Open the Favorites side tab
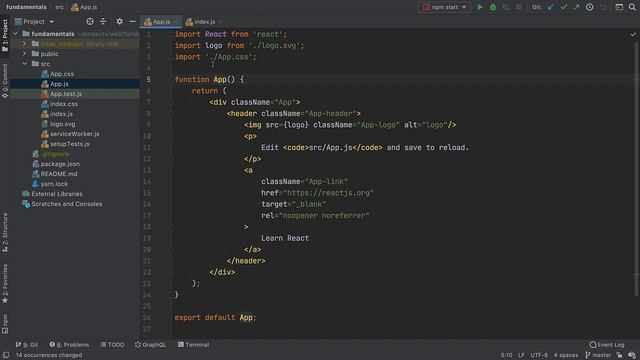Image resolution: width=640 pixels, height=360 pixels. [x=5, y=283]
